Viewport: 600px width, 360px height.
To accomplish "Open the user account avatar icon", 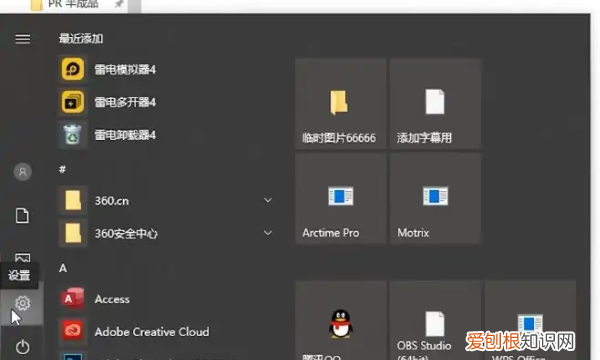I will (23, 172).
